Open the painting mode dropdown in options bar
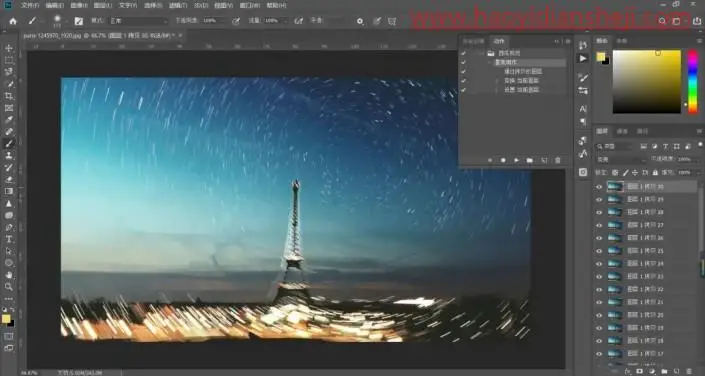The image size is (705, 376). coord(138,21)
